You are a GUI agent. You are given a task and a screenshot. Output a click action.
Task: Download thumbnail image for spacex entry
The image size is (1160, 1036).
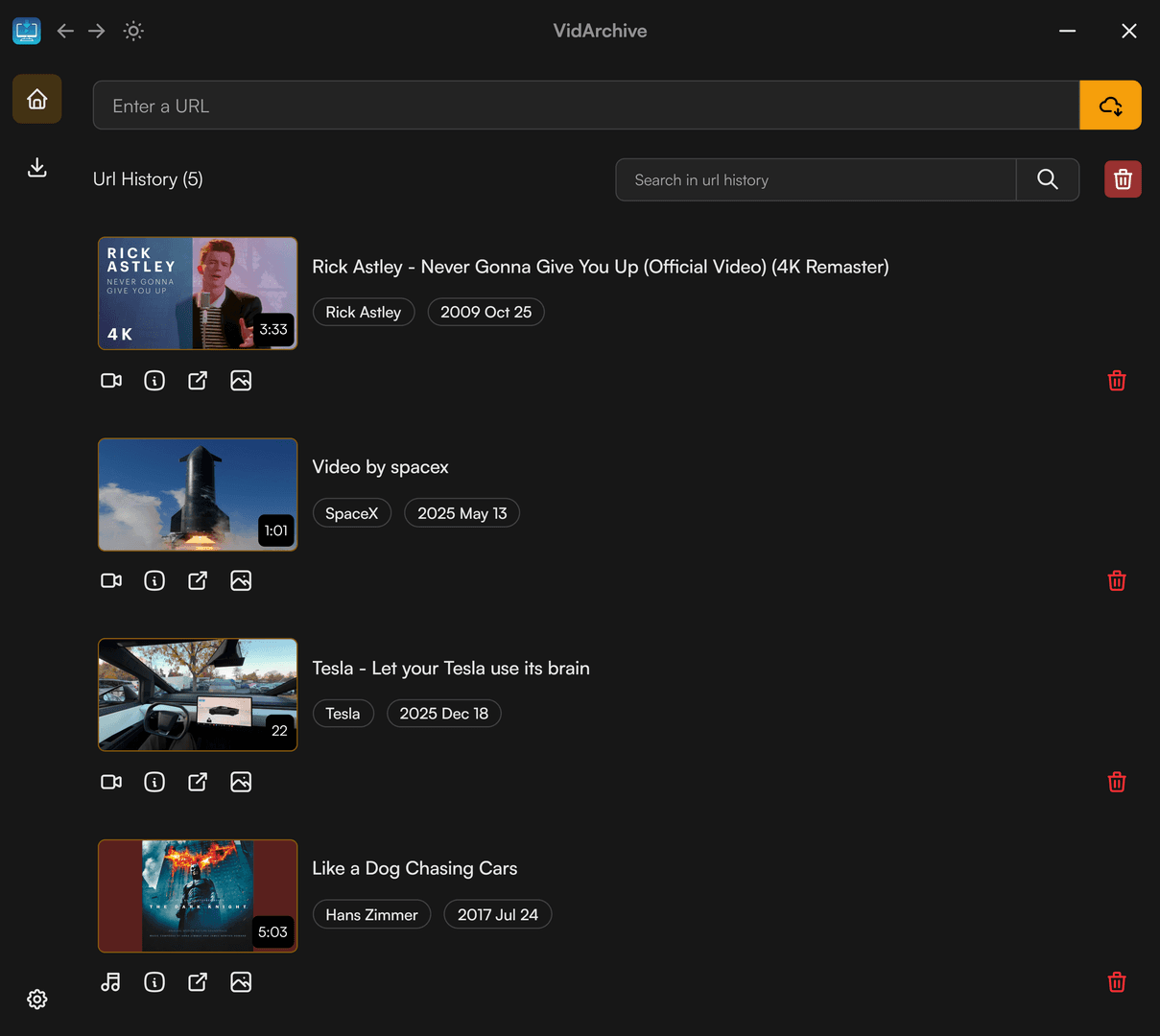[x=241, y=580]
